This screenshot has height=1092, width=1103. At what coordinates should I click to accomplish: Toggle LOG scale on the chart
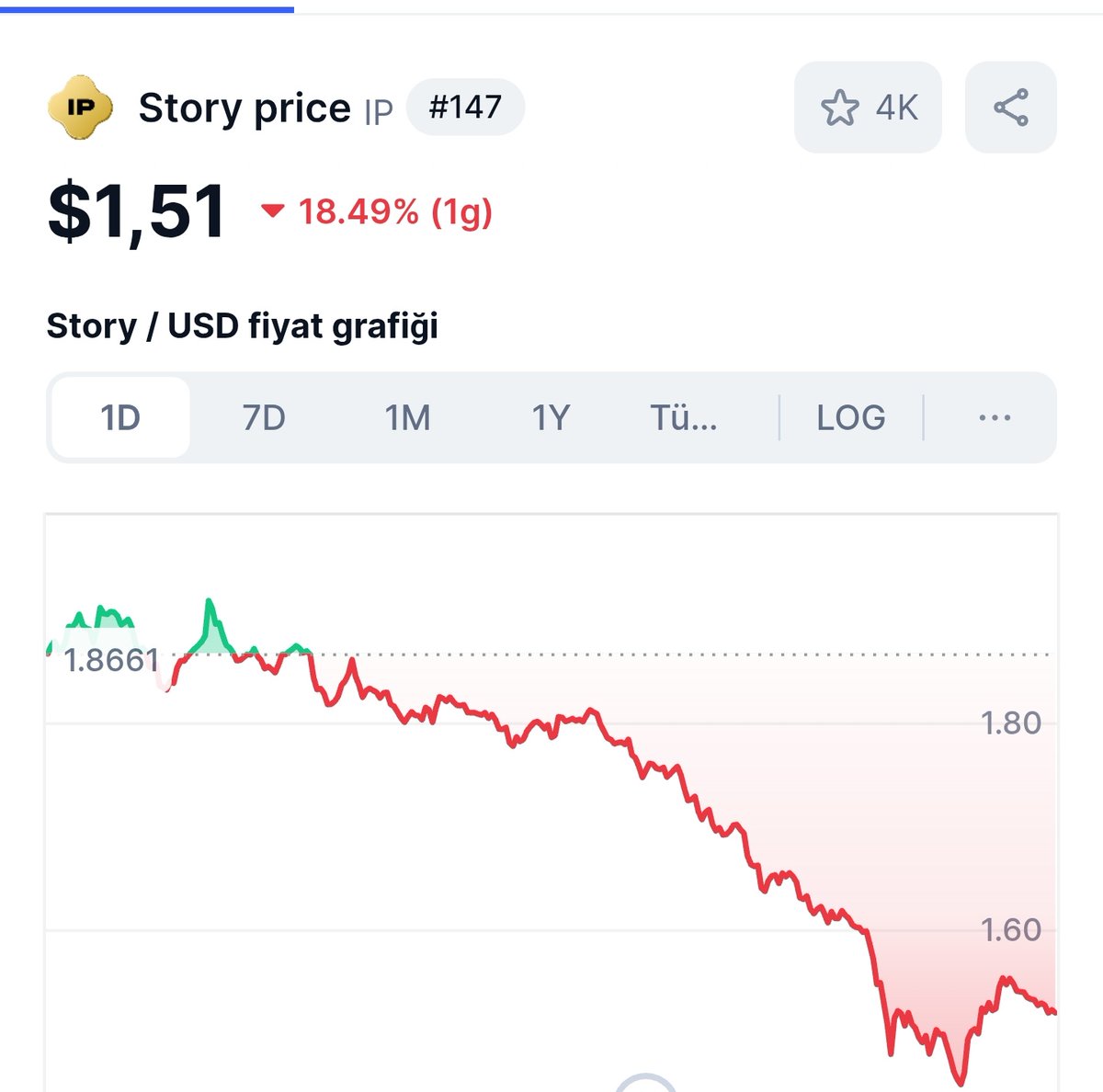pos(851,418)
